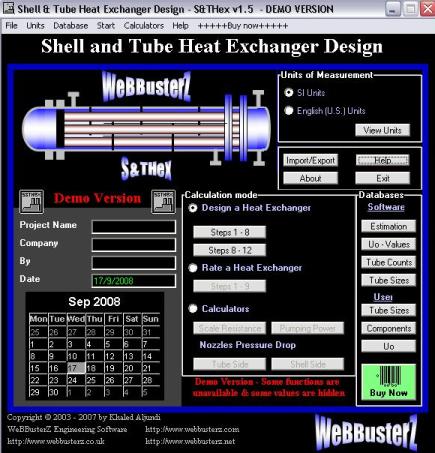The image size is (435, 453).
Task: Click the View Units button
Action: pyautogui.click(x=382, y=130)
